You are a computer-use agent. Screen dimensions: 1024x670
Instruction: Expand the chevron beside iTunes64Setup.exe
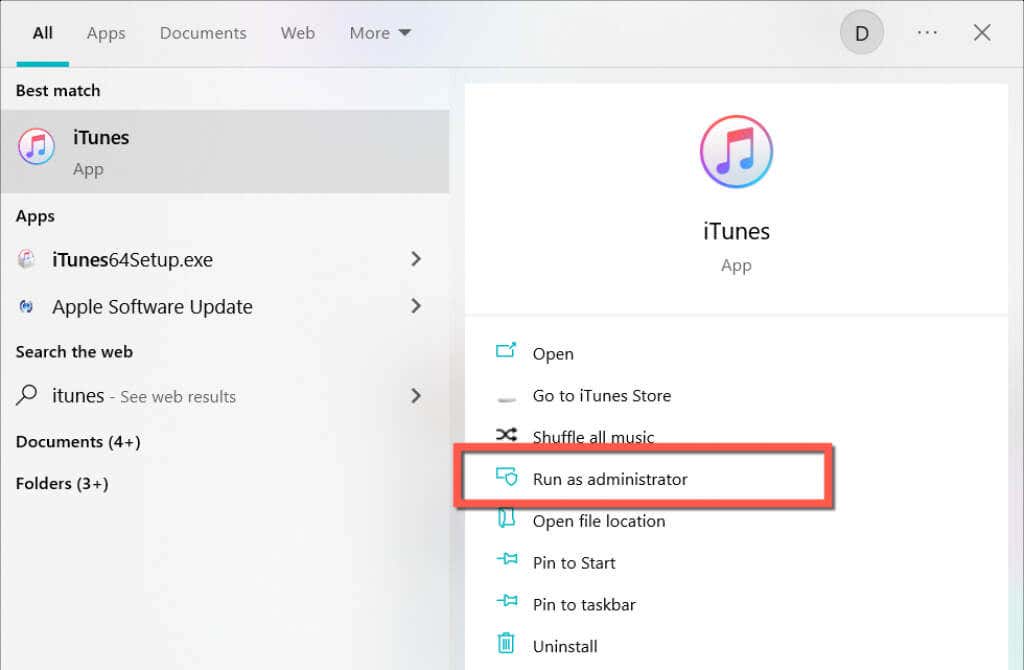(x=416, y=259)
